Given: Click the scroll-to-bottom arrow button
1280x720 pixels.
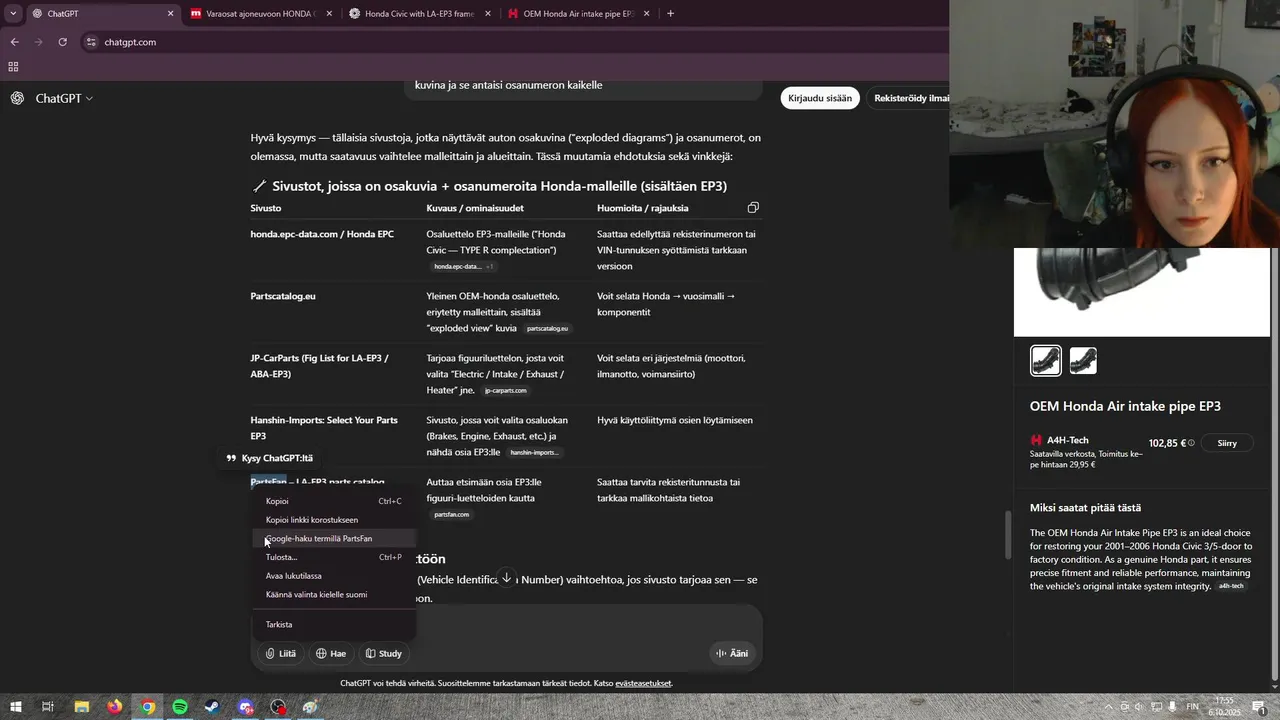Looking at the screenshot, I should pos(507,578).
